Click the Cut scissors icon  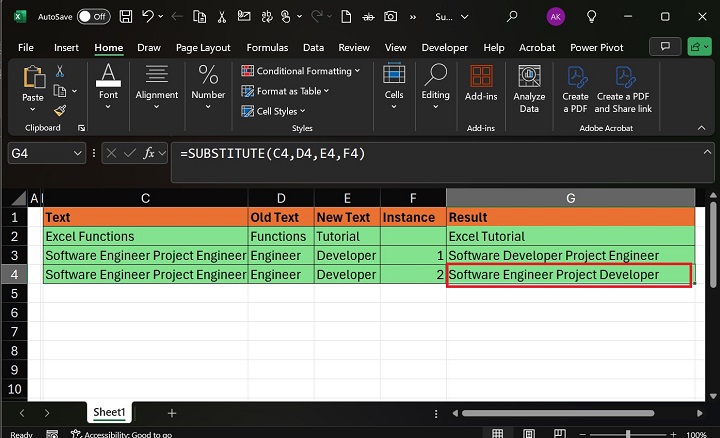pyautogui.click(x=60, y=71)
